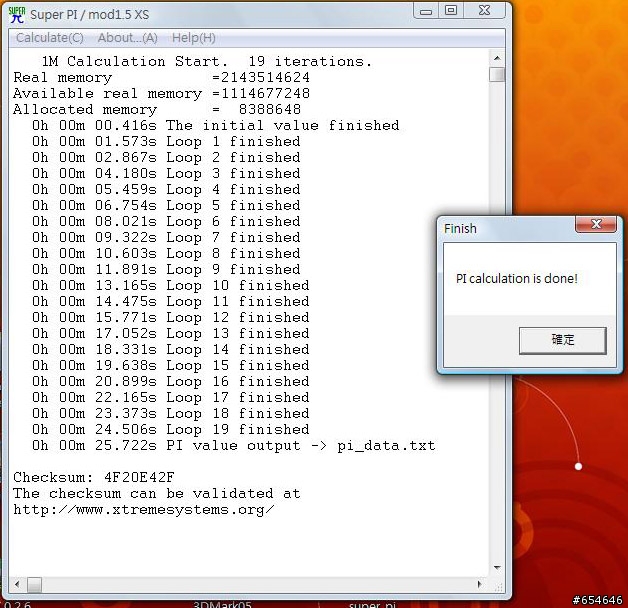Click 'PI value output -> pi_data.txt' line
This screenshot has height=608, width=628.
point(234,445)
